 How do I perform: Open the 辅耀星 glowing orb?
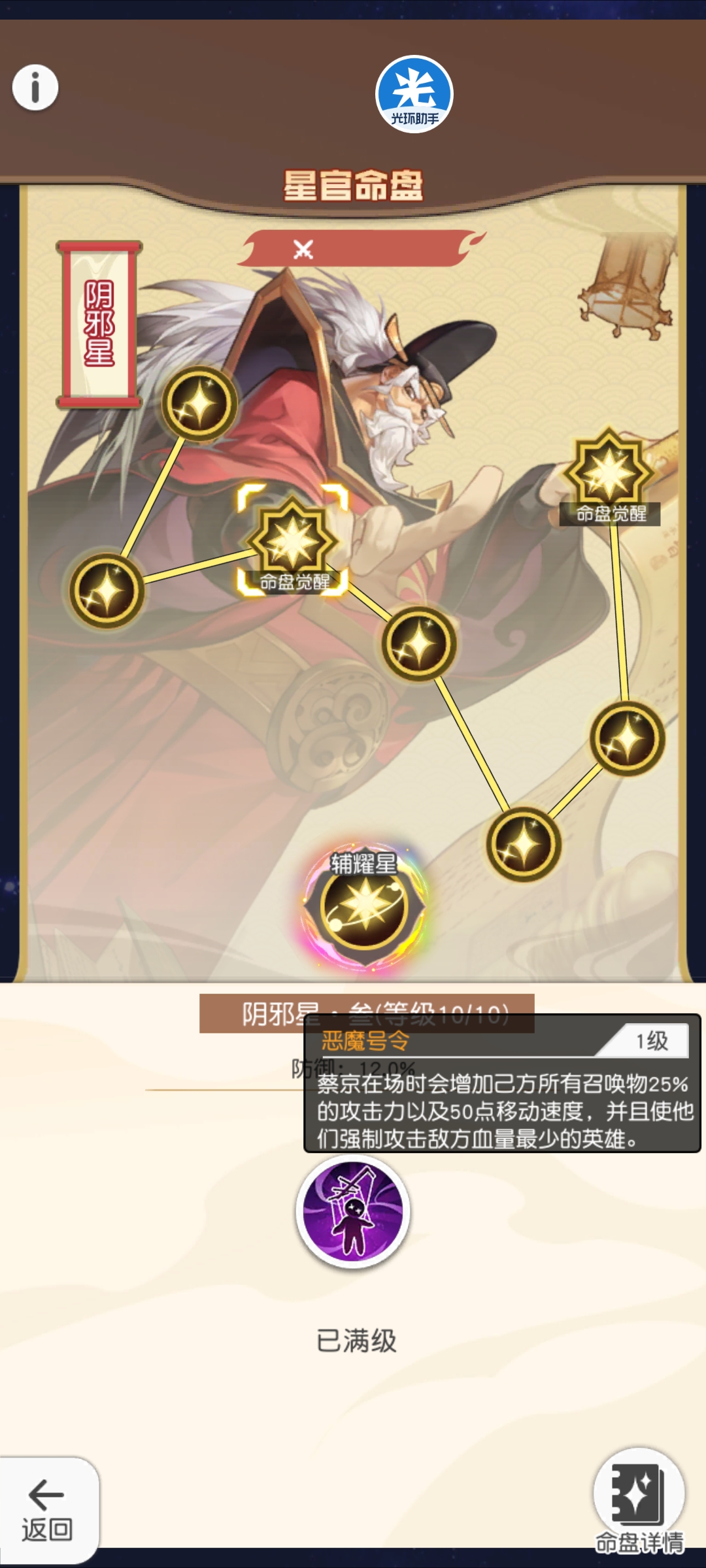pyautogui.click(x=365, y=907)
